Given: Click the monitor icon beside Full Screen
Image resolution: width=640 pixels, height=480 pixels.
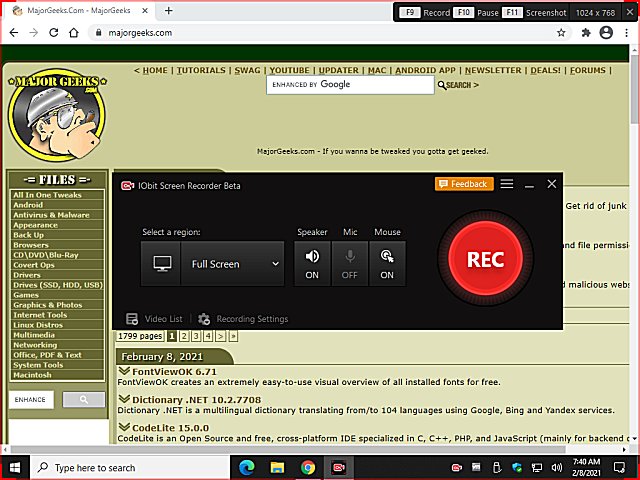Looking at the screenshot, I should click(x=161, y=264).
